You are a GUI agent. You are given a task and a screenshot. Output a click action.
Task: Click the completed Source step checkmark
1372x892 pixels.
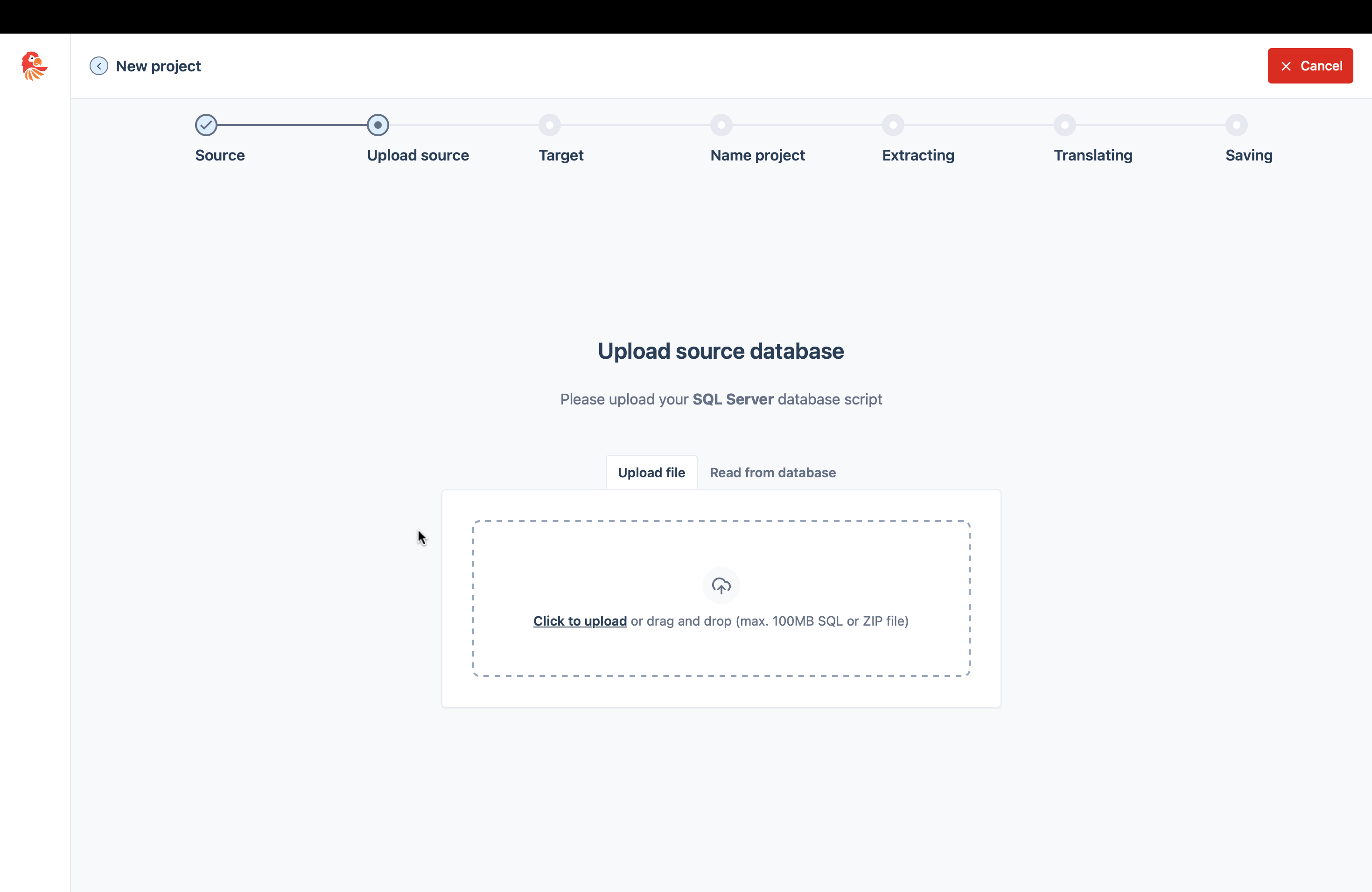206,125
